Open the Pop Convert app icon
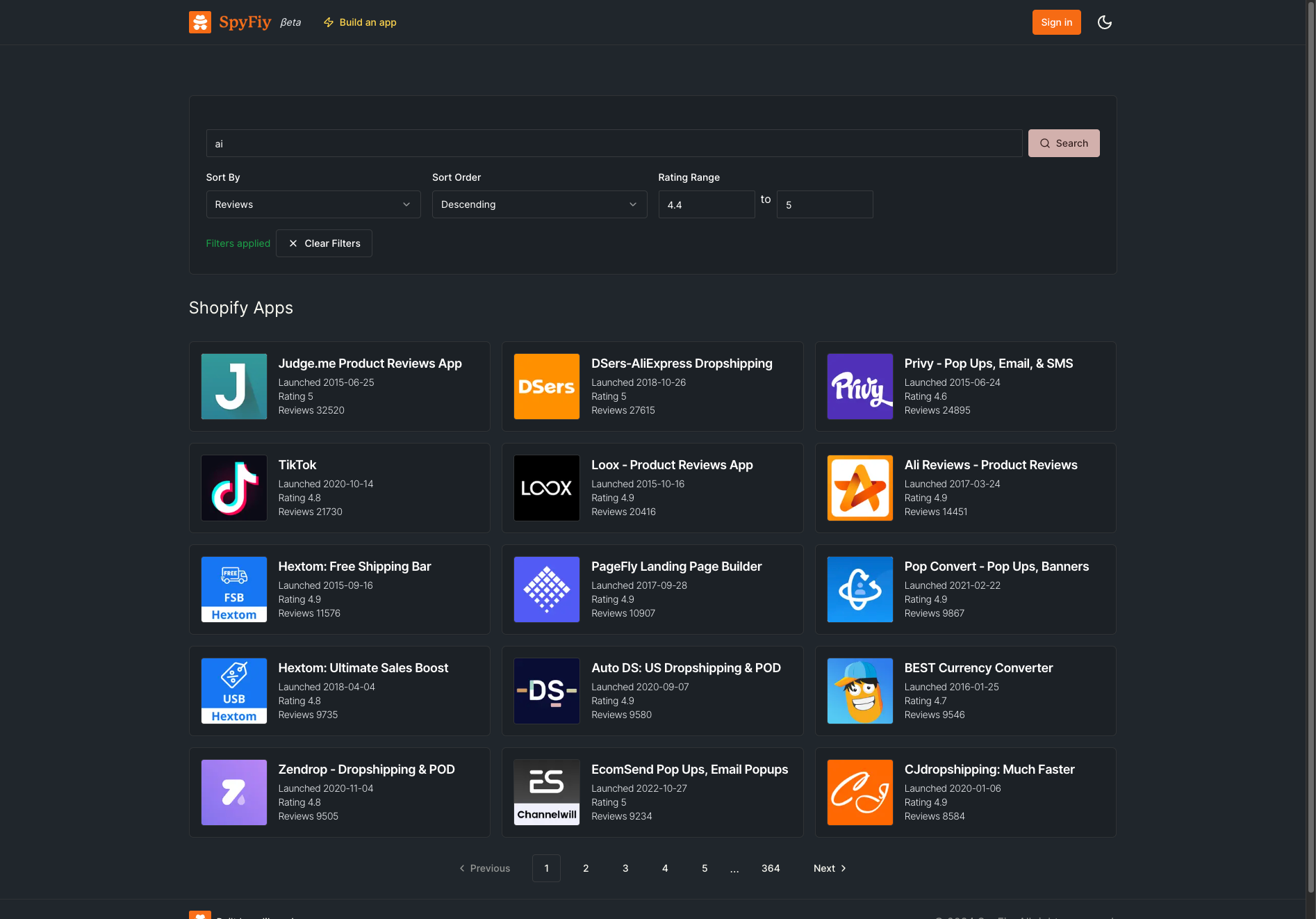 (x=860, y=589)
